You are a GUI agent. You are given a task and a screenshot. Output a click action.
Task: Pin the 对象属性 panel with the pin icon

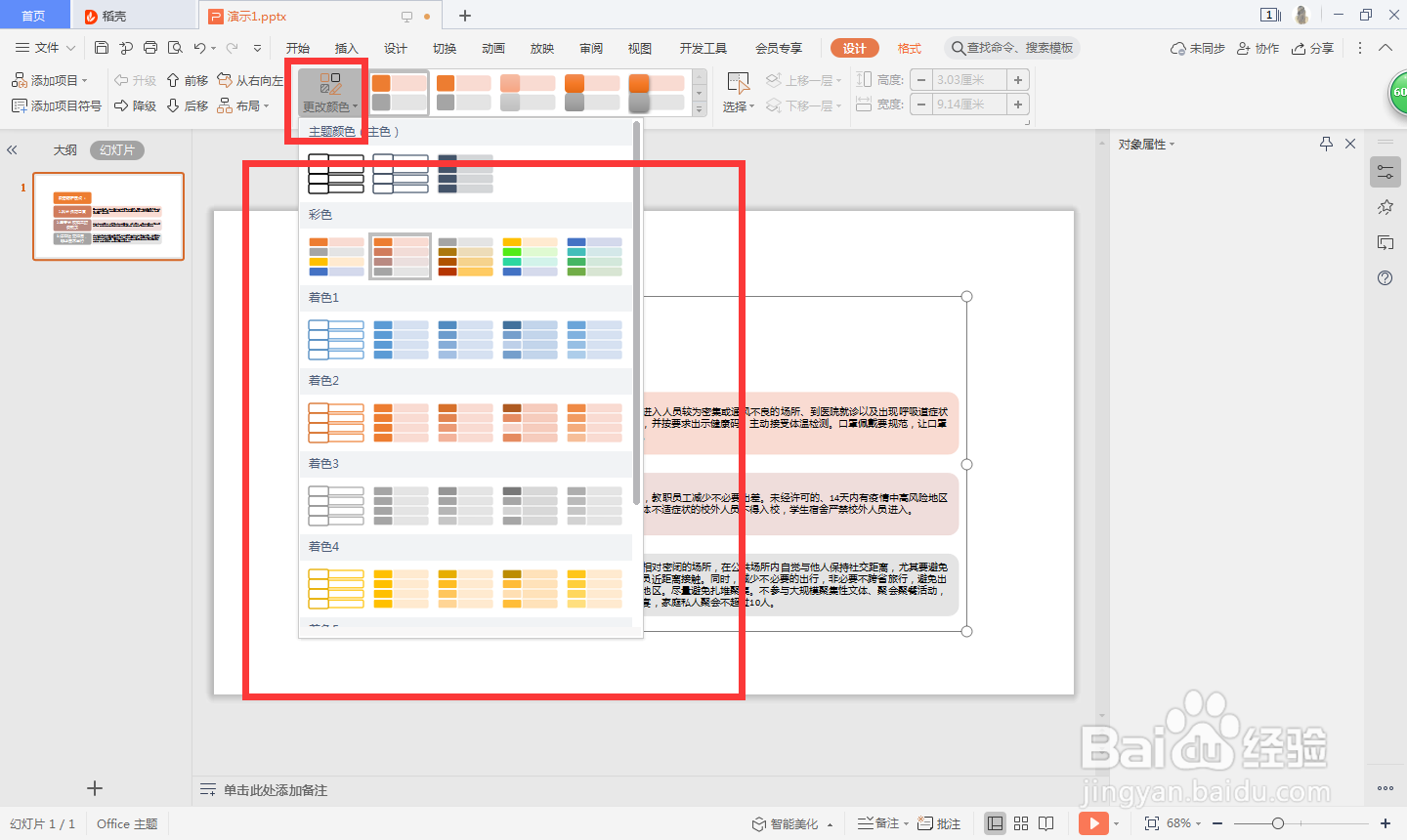point(1326,143)
